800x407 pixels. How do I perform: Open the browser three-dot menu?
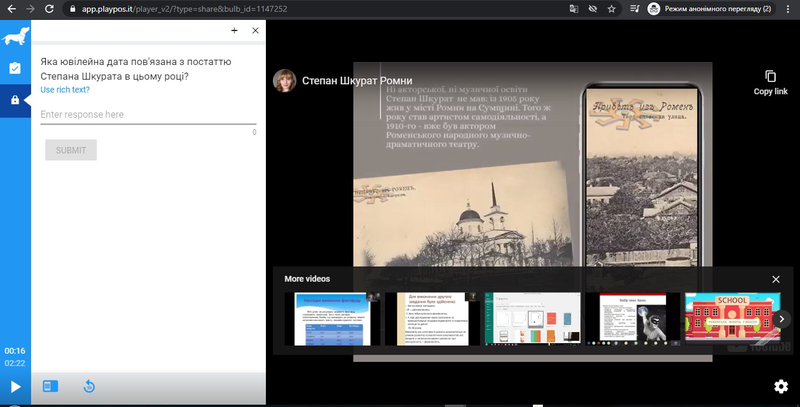pyautogui.click(x=787, y=8)
